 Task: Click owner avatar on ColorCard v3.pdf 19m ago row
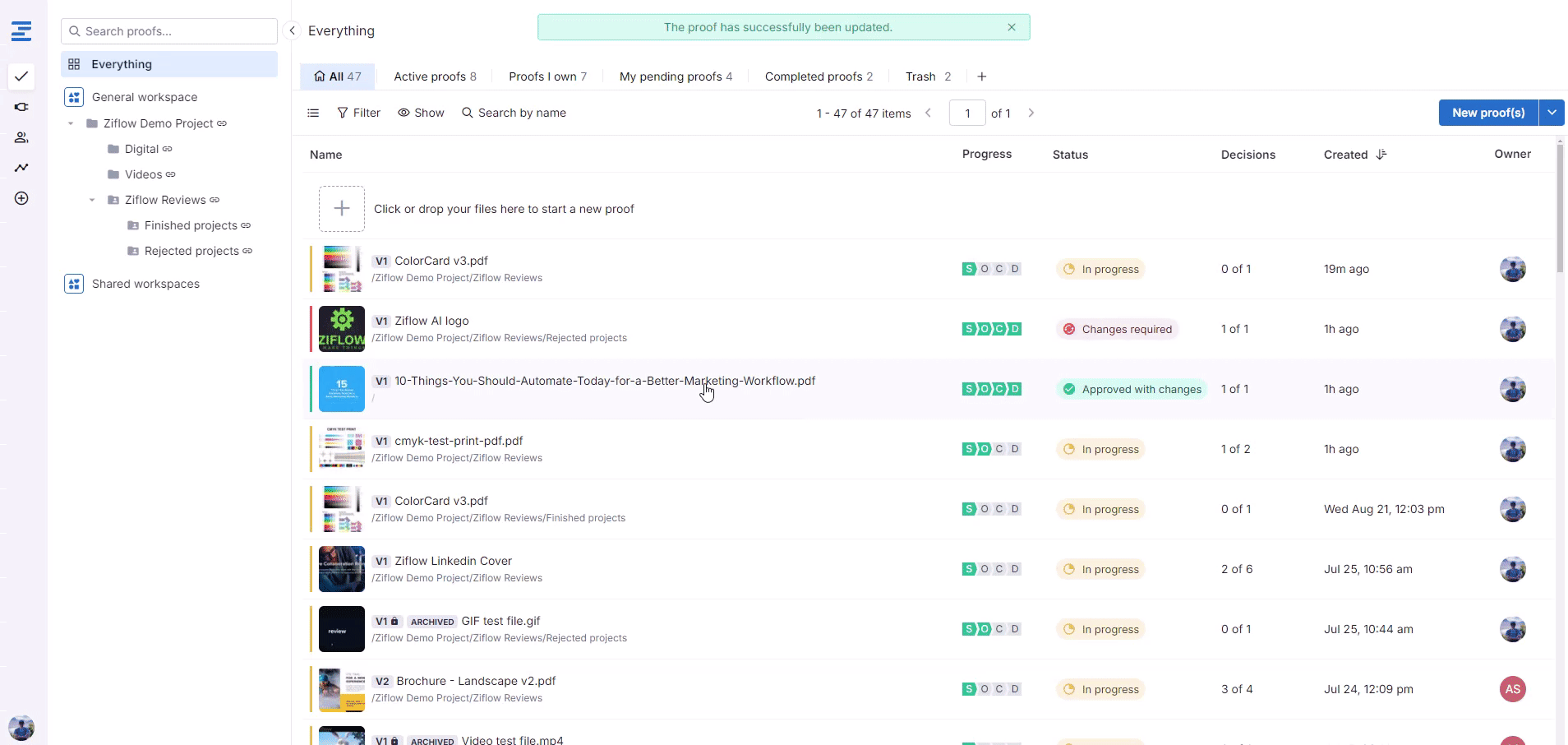[x=1513, y=269]
